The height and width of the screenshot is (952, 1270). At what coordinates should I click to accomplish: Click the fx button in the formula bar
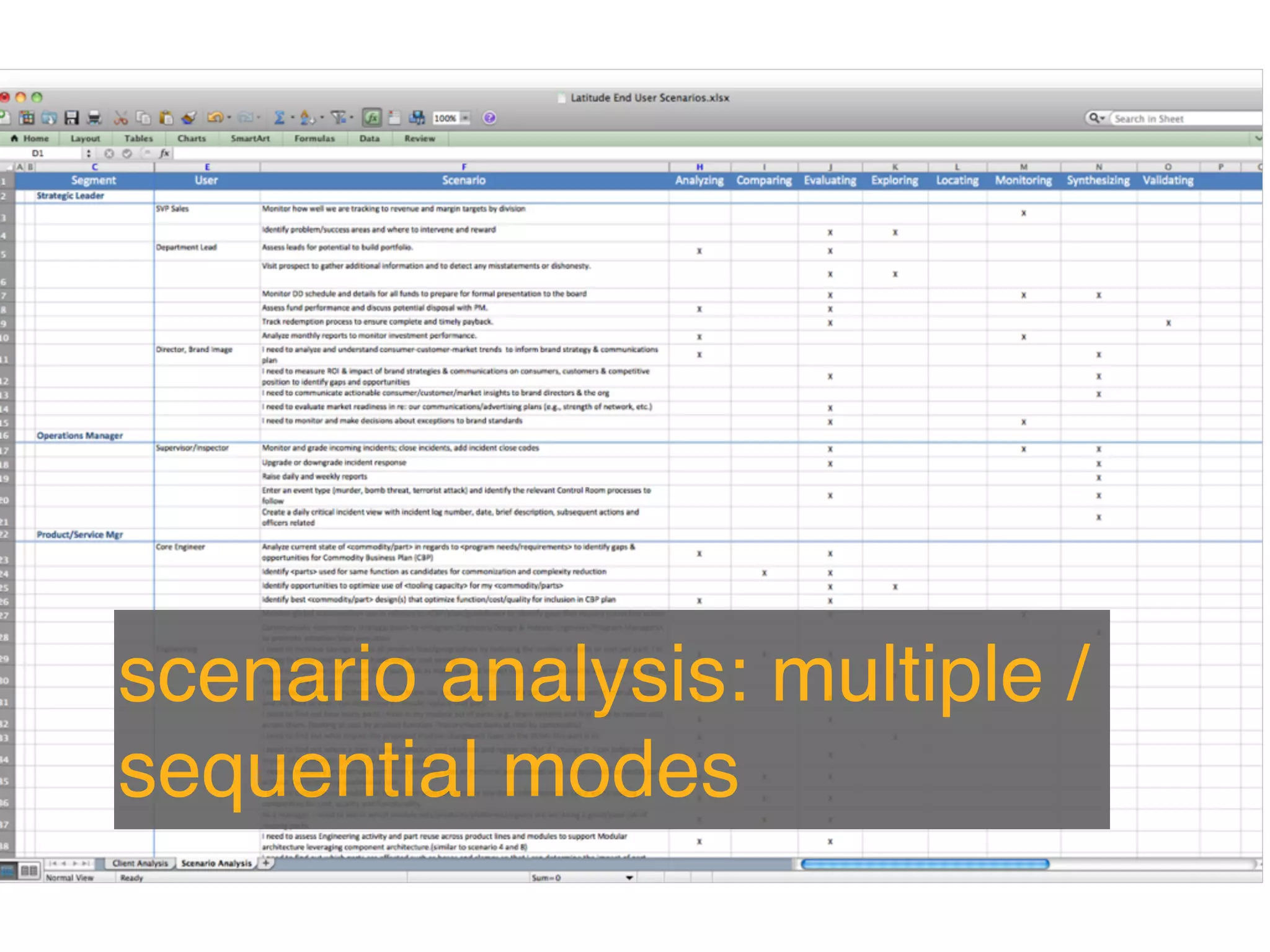point(164,153)
